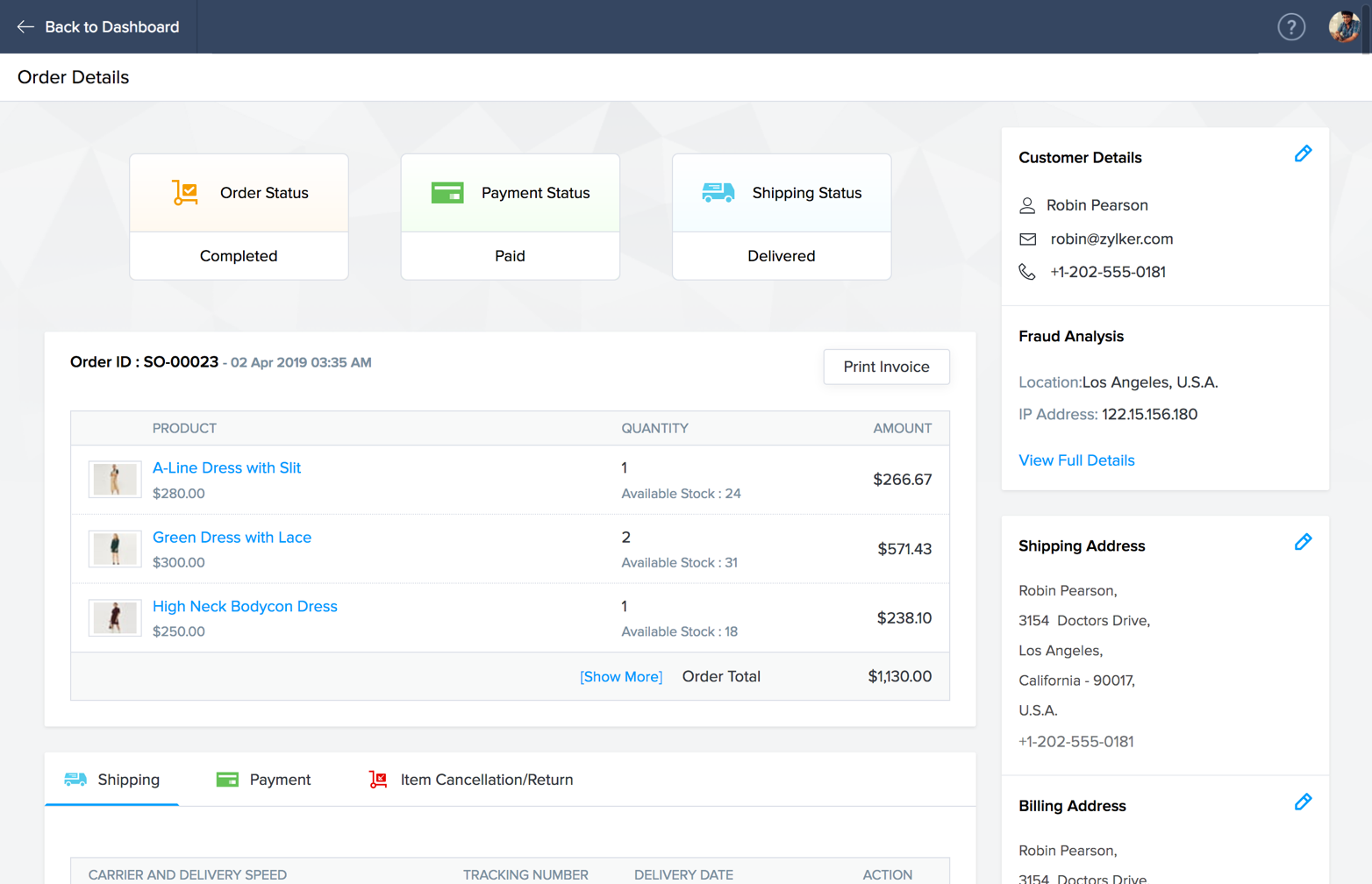
Task: Edit Billing Address with pencil icon
Action: 1303,802
